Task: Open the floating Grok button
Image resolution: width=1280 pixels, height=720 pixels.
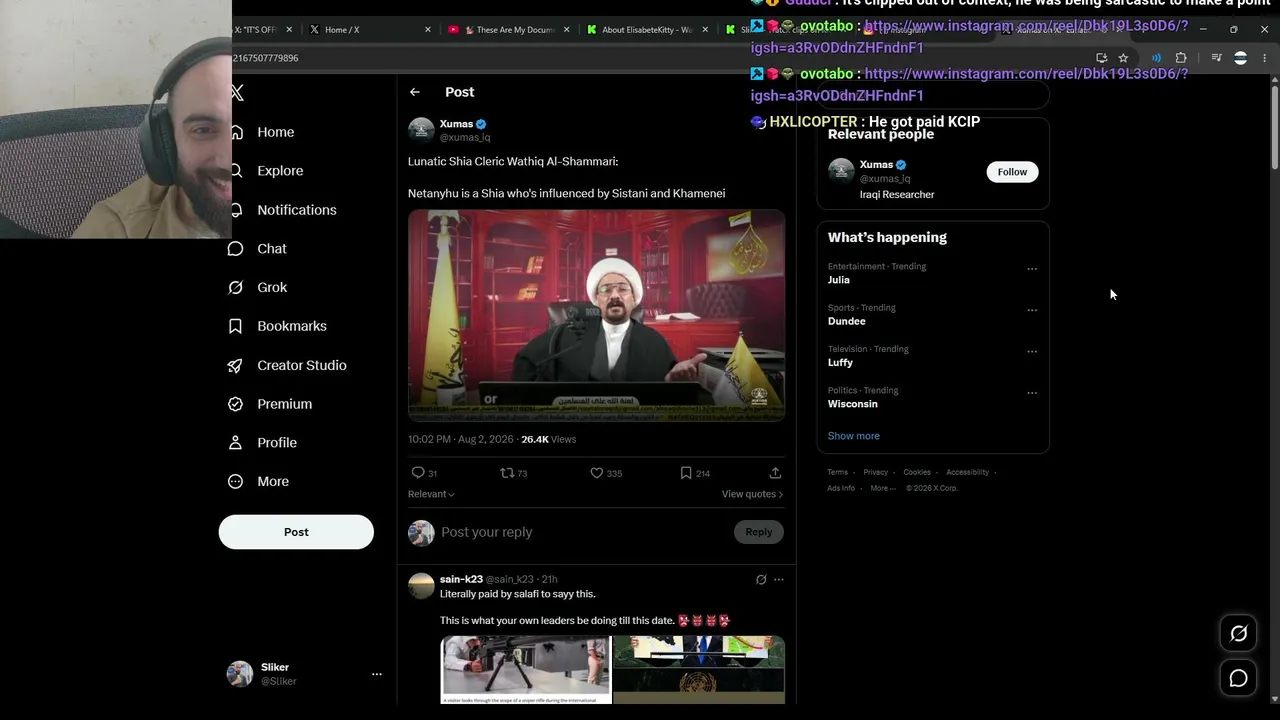Action: (x=1238, y=633)
